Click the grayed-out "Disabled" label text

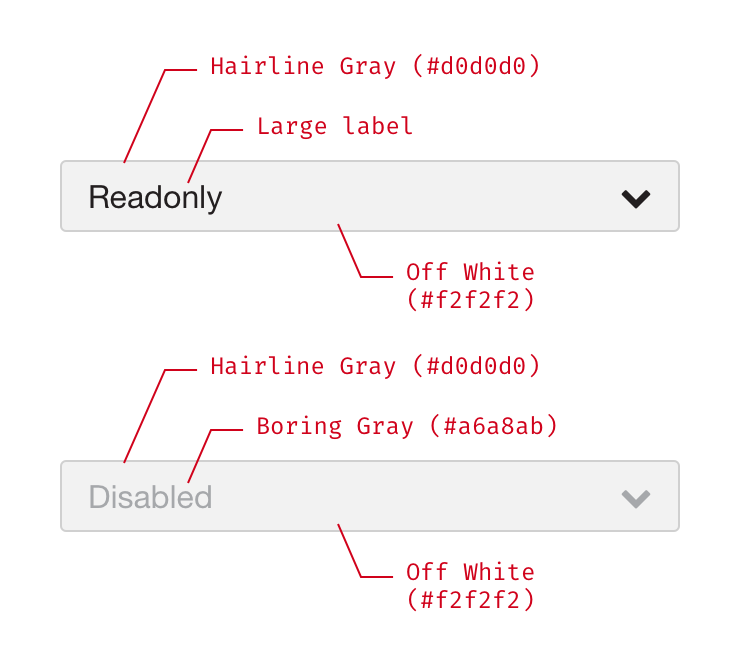[150, 497]
